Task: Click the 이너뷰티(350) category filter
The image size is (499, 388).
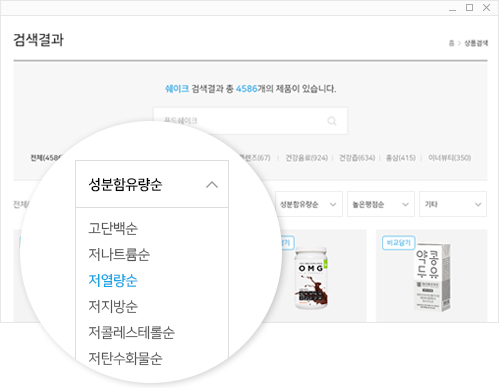Action: point(450,158)
